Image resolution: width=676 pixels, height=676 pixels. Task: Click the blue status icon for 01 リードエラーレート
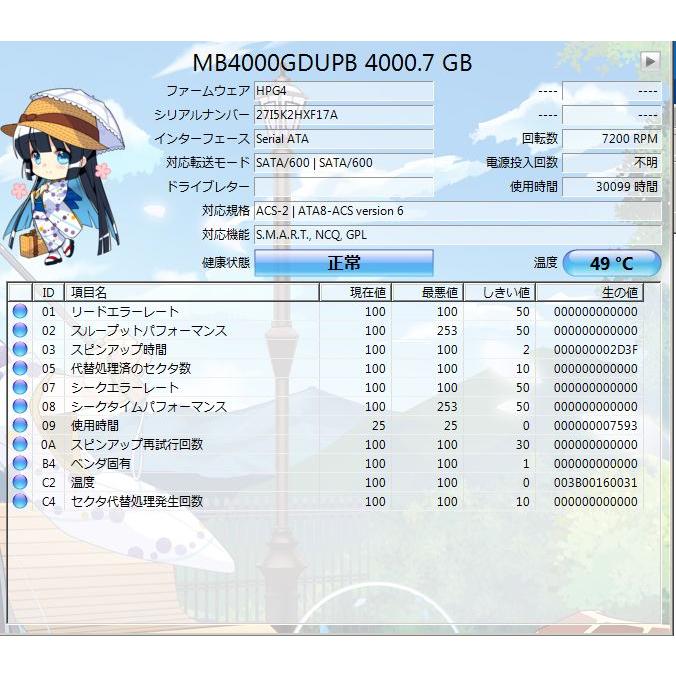(20, 311)
